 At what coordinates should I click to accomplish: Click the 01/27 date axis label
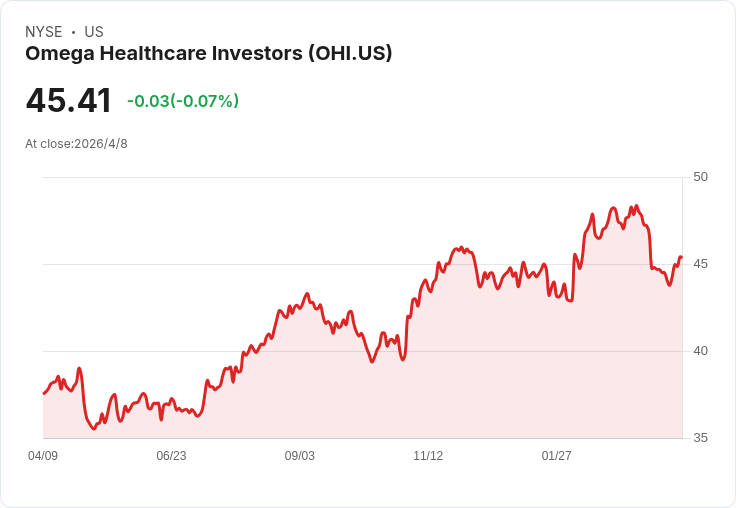tap(557, 456)
